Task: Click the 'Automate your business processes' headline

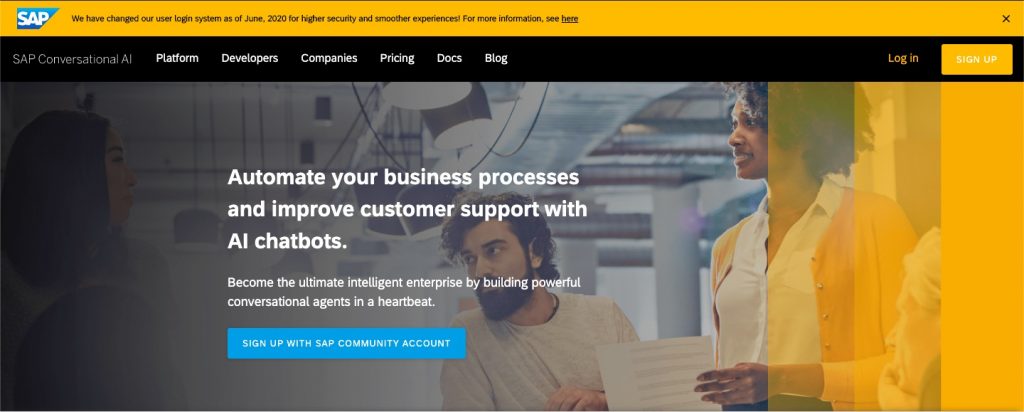Action: 407,210
